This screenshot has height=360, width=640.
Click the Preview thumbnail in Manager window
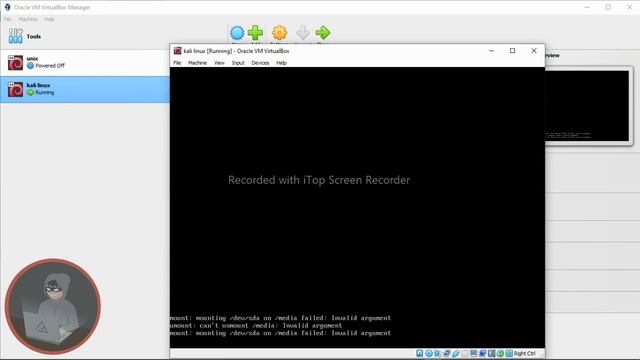tap(587, 106)
